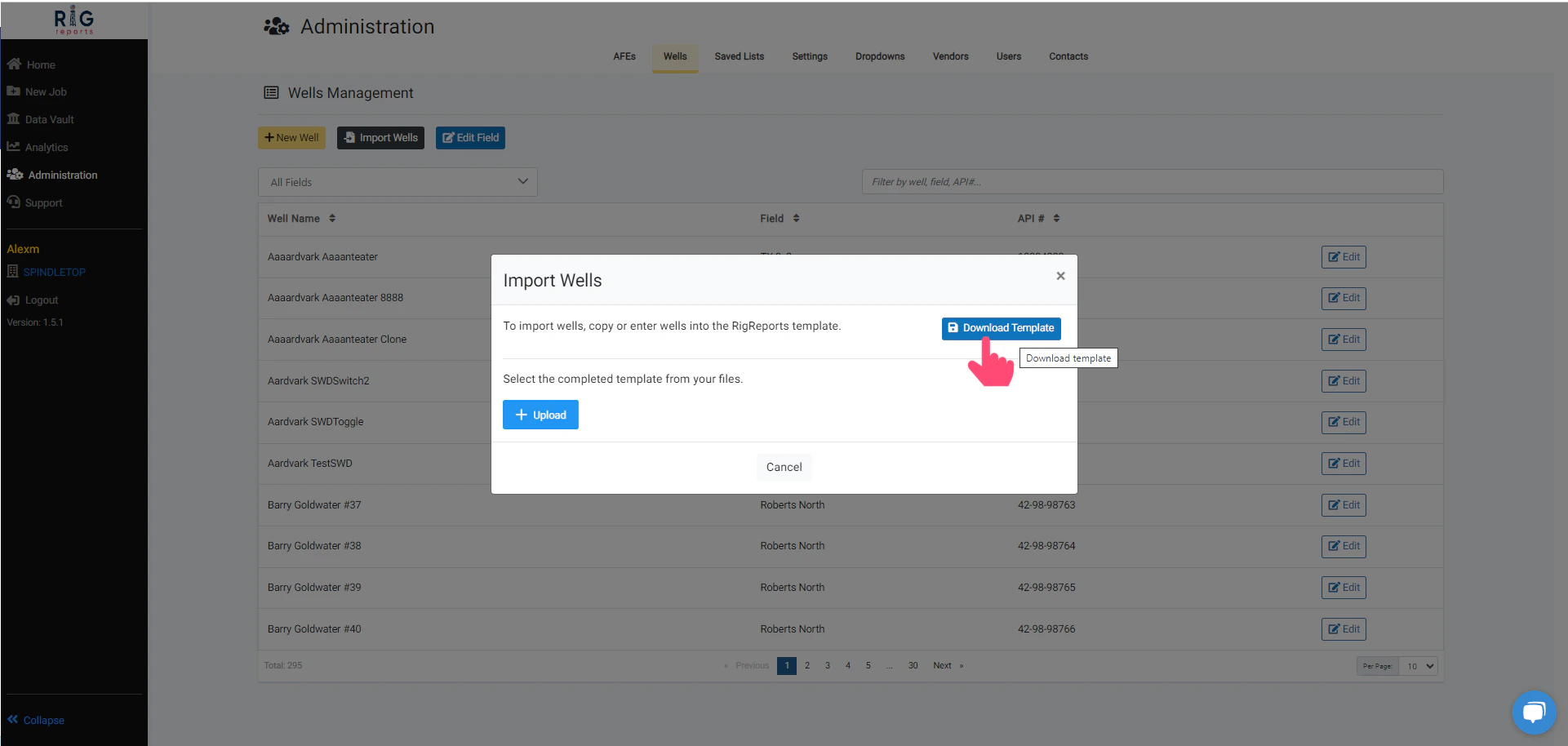1568x746 pixels.
Task: Edit Barry Goldwater #40 well
Action: (x=1344, y=629)
